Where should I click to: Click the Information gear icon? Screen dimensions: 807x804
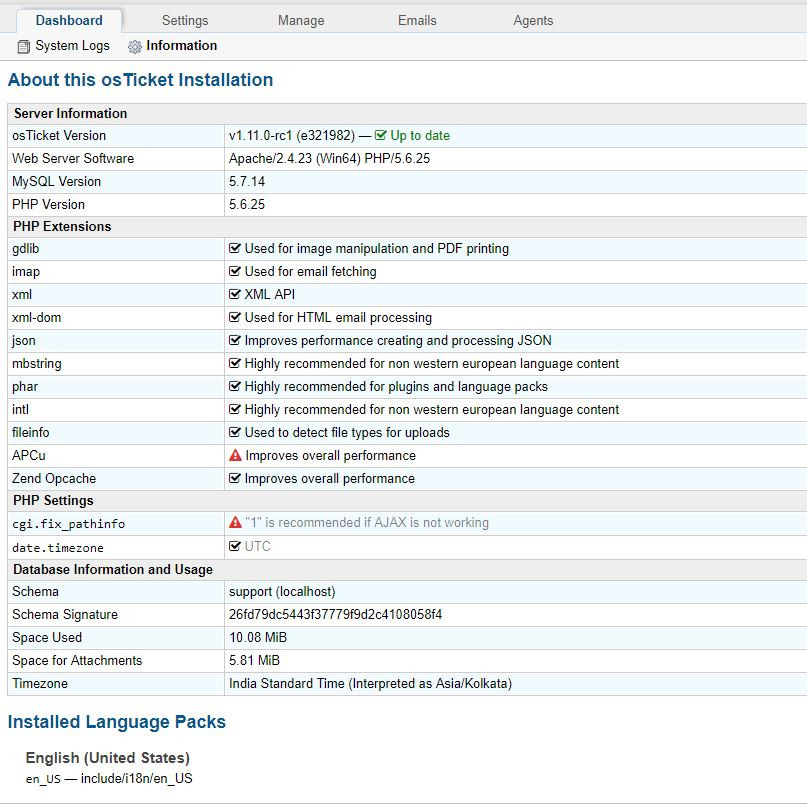point(135,47)
